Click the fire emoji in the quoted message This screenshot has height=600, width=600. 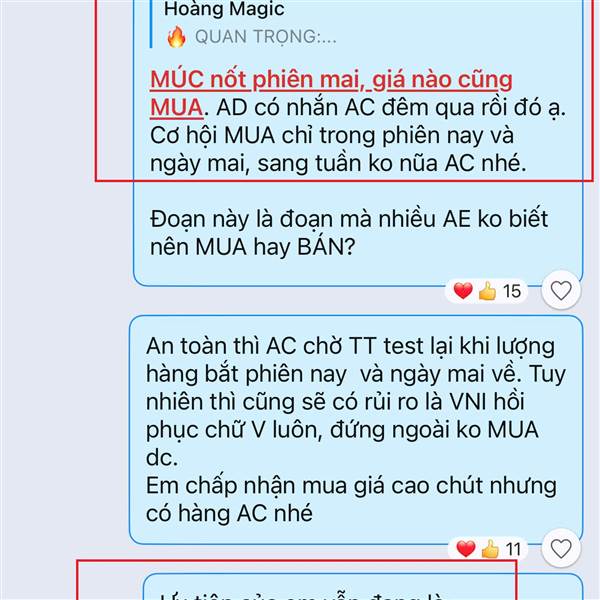coord(176,37)
